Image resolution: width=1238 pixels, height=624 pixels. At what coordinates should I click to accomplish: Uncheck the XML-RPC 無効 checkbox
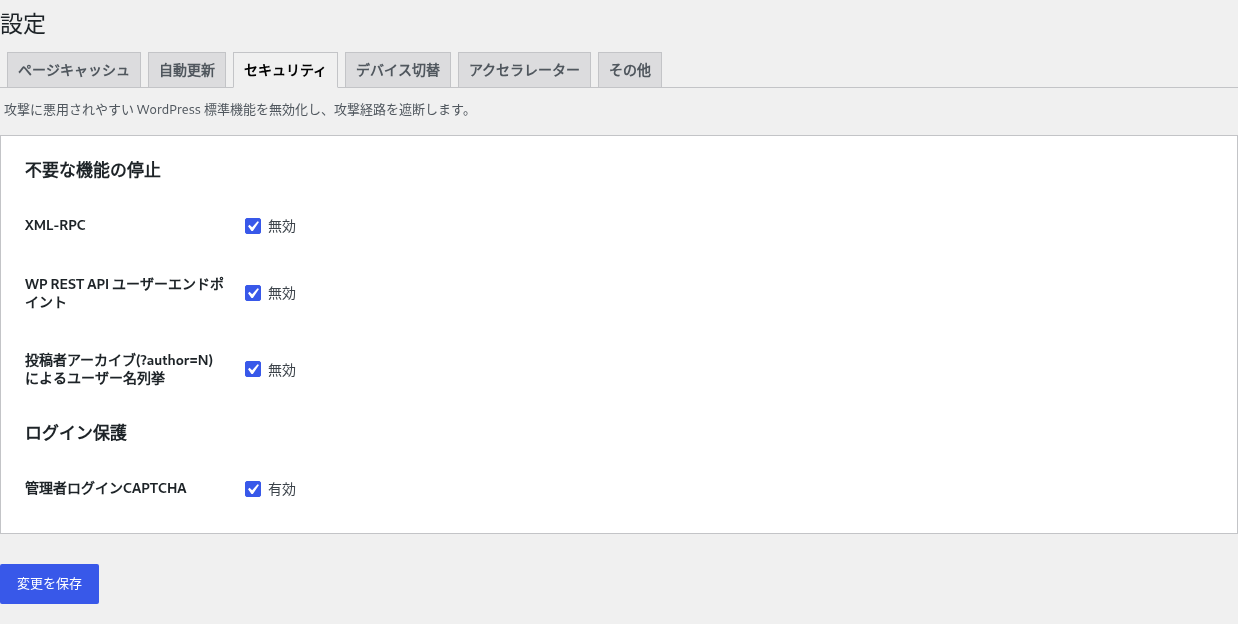pyautogui.click(x=253, y=226)
